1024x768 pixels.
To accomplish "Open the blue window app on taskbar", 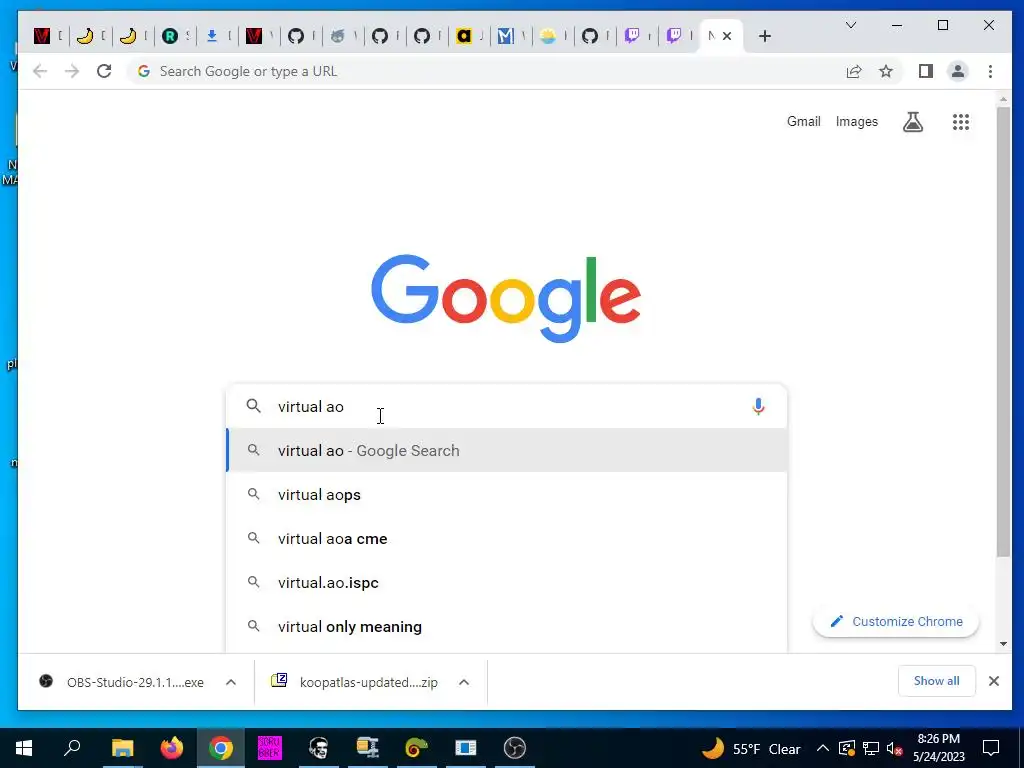I will tap(466, 748).
